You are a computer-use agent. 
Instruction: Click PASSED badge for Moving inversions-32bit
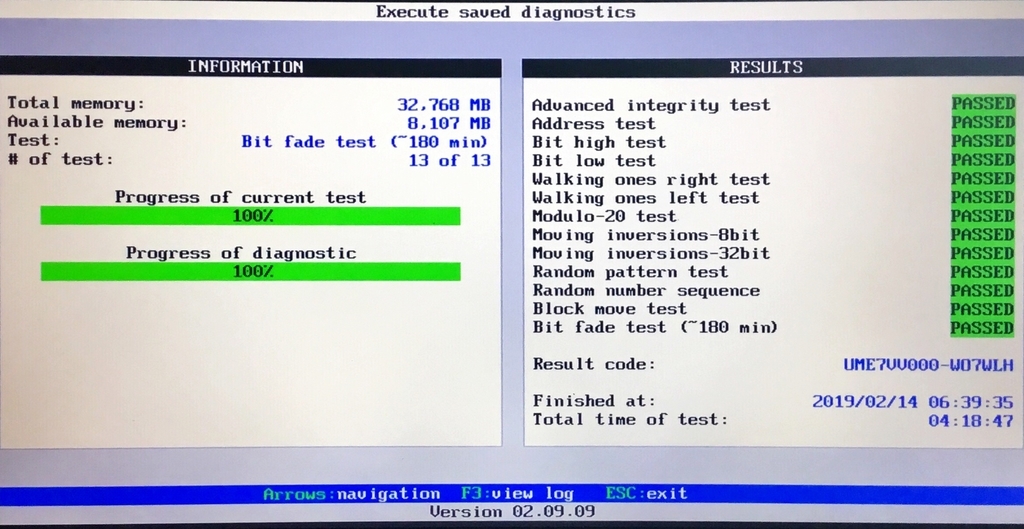pos(983,253)
